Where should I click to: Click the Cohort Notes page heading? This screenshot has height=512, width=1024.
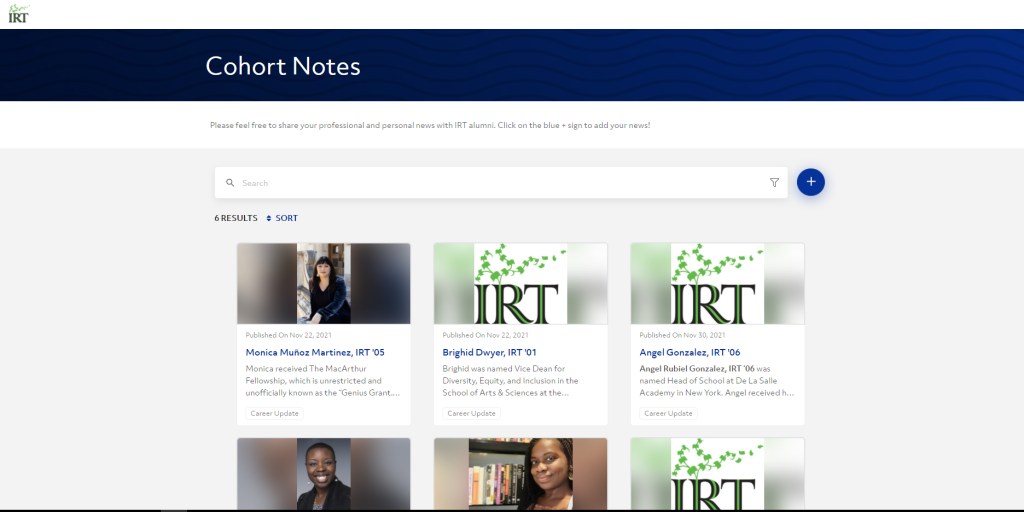(283, 66)
